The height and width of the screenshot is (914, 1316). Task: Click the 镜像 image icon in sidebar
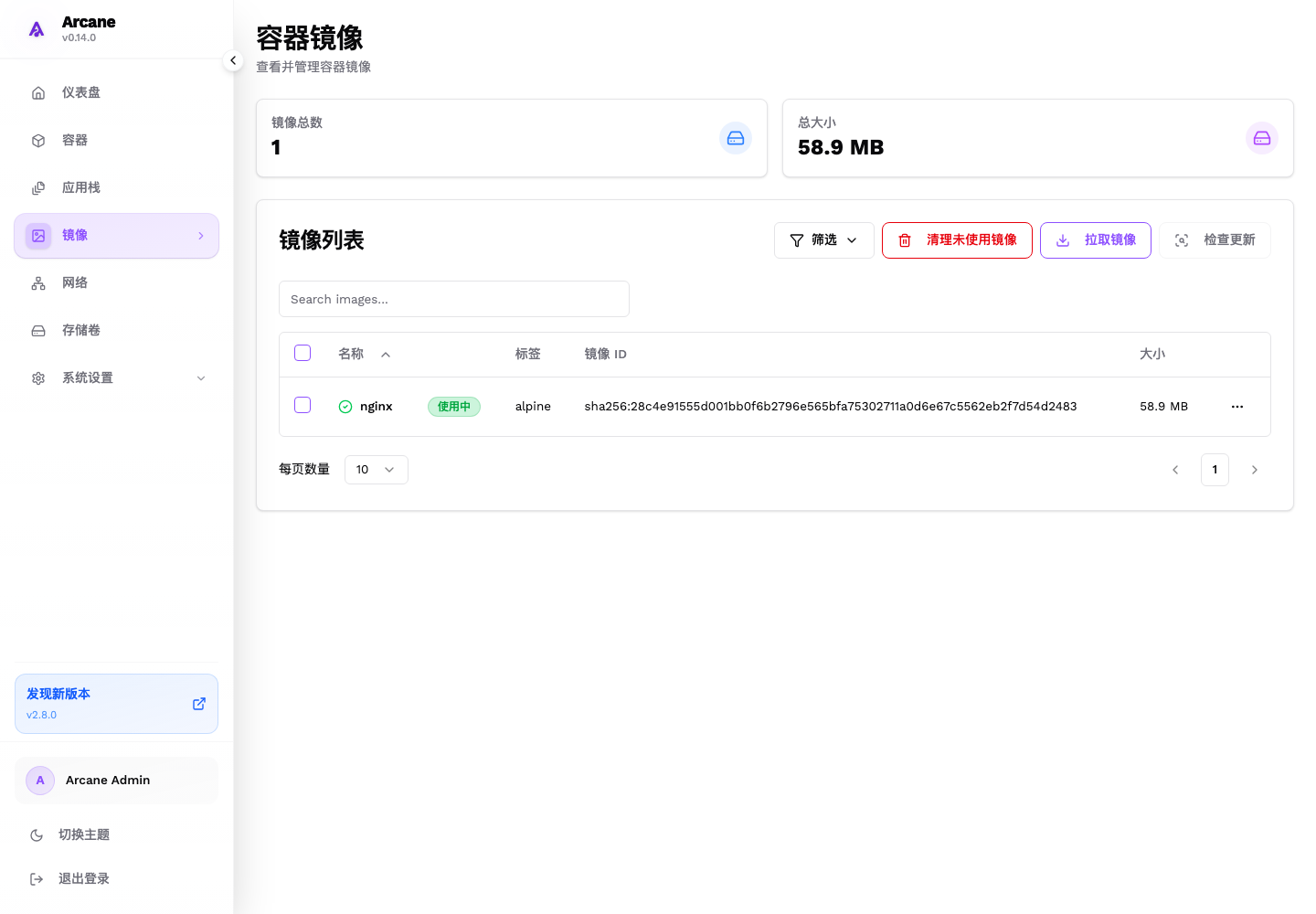(x=38, y=236)
